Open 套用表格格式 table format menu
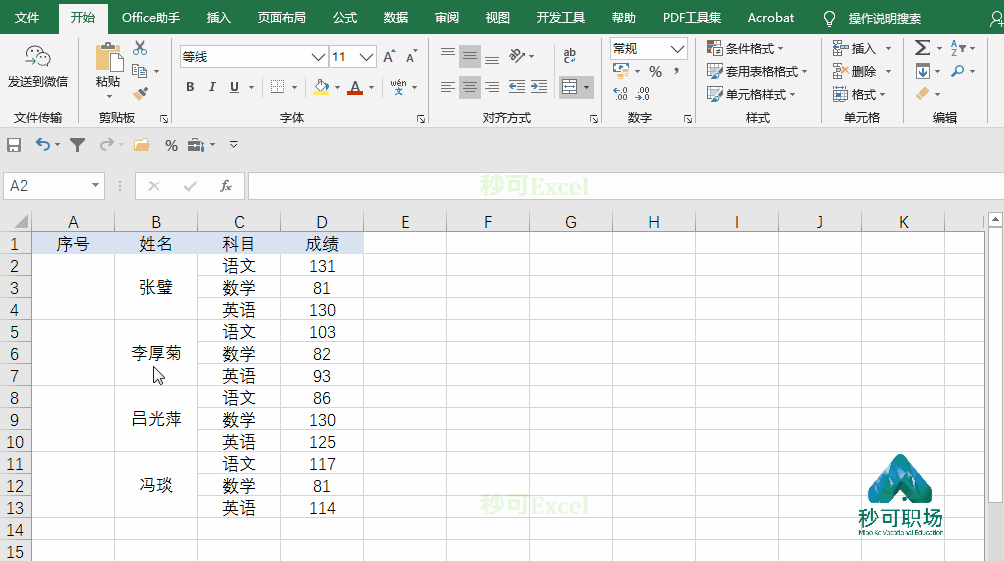Viewport: 1004px width, 561px height. (x=757, y=71)
